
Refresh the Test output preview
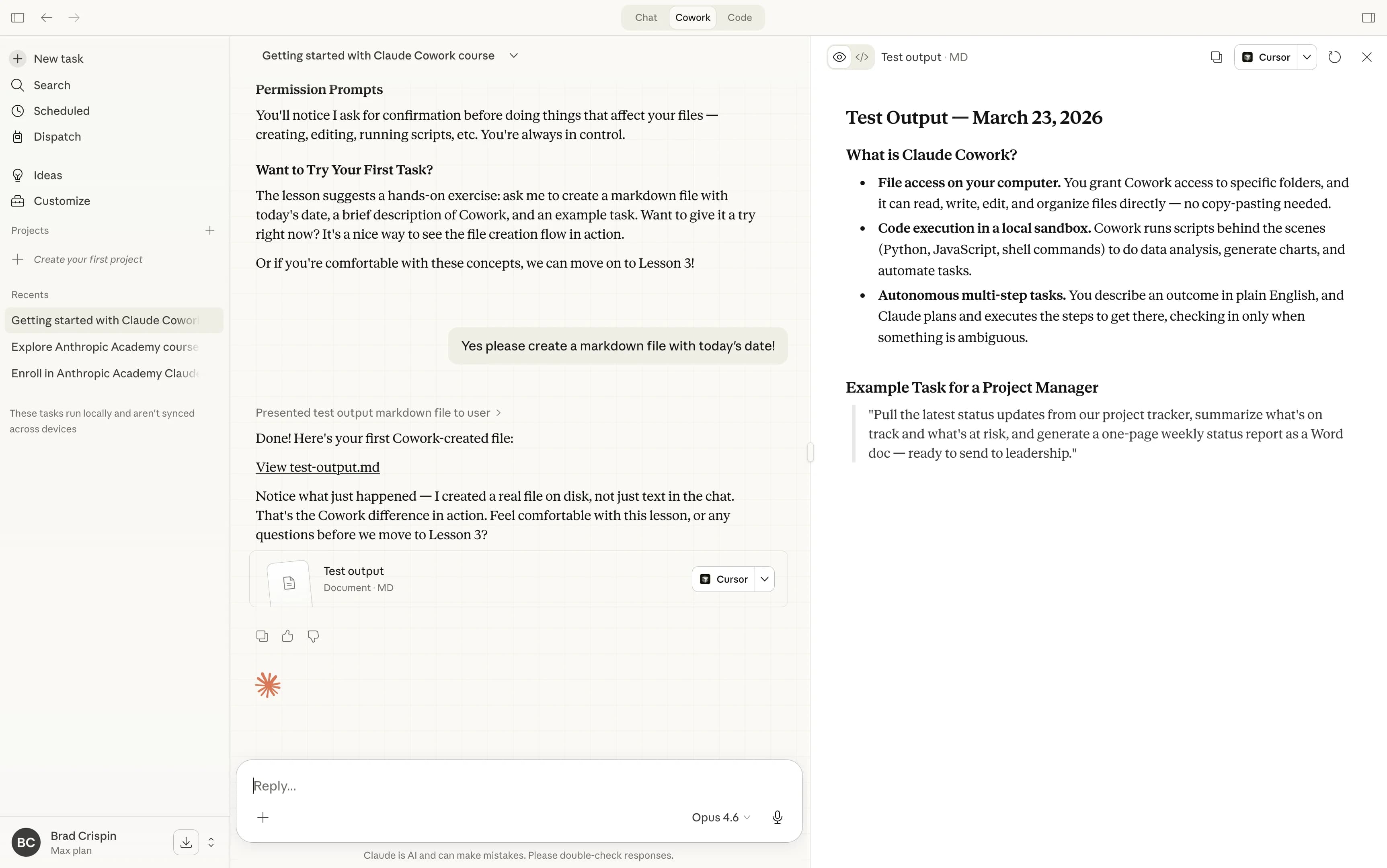tap(1335, 57)
